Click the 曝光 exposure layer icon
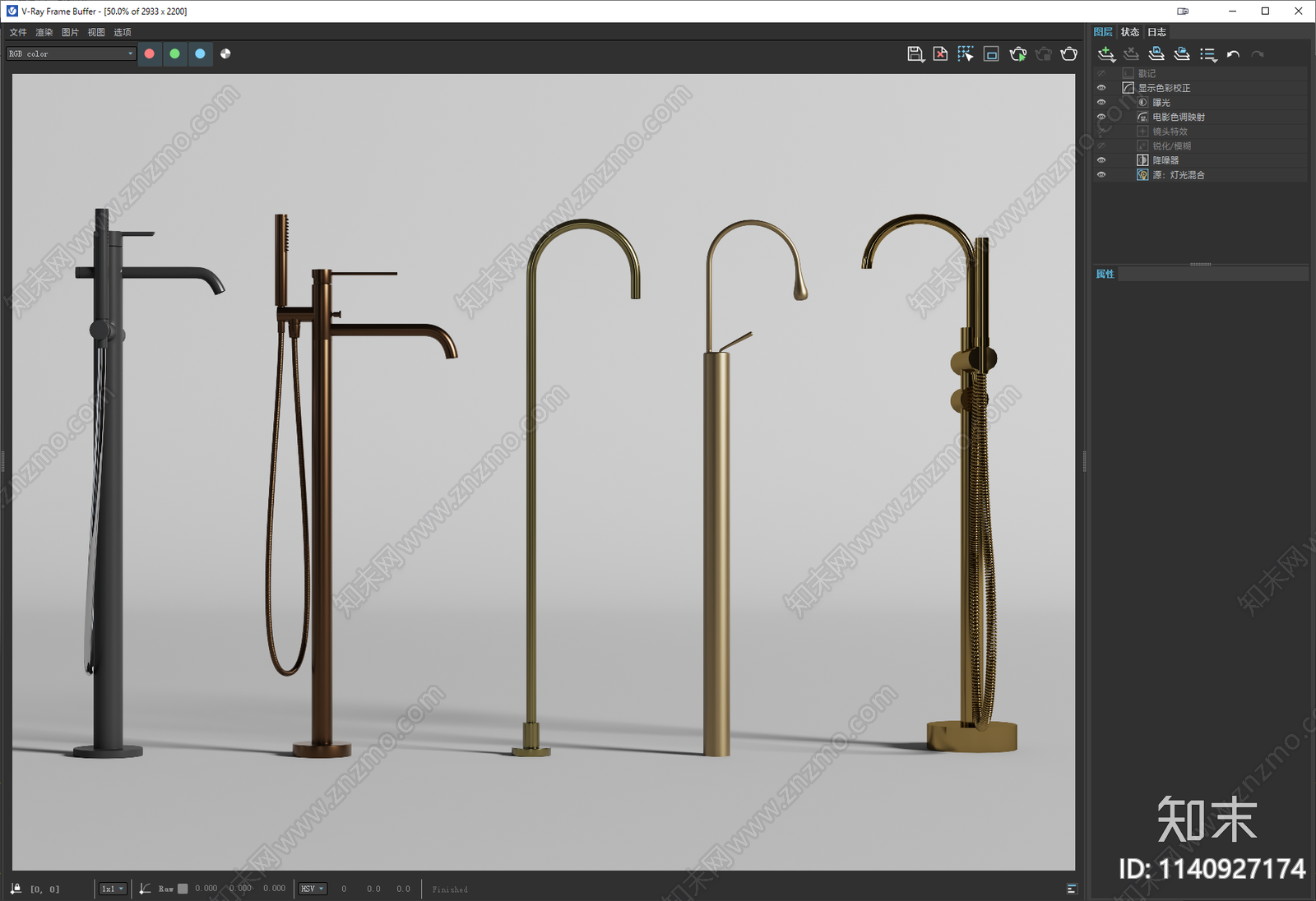The image size is (1316, 901). [x=1142, y=103]
